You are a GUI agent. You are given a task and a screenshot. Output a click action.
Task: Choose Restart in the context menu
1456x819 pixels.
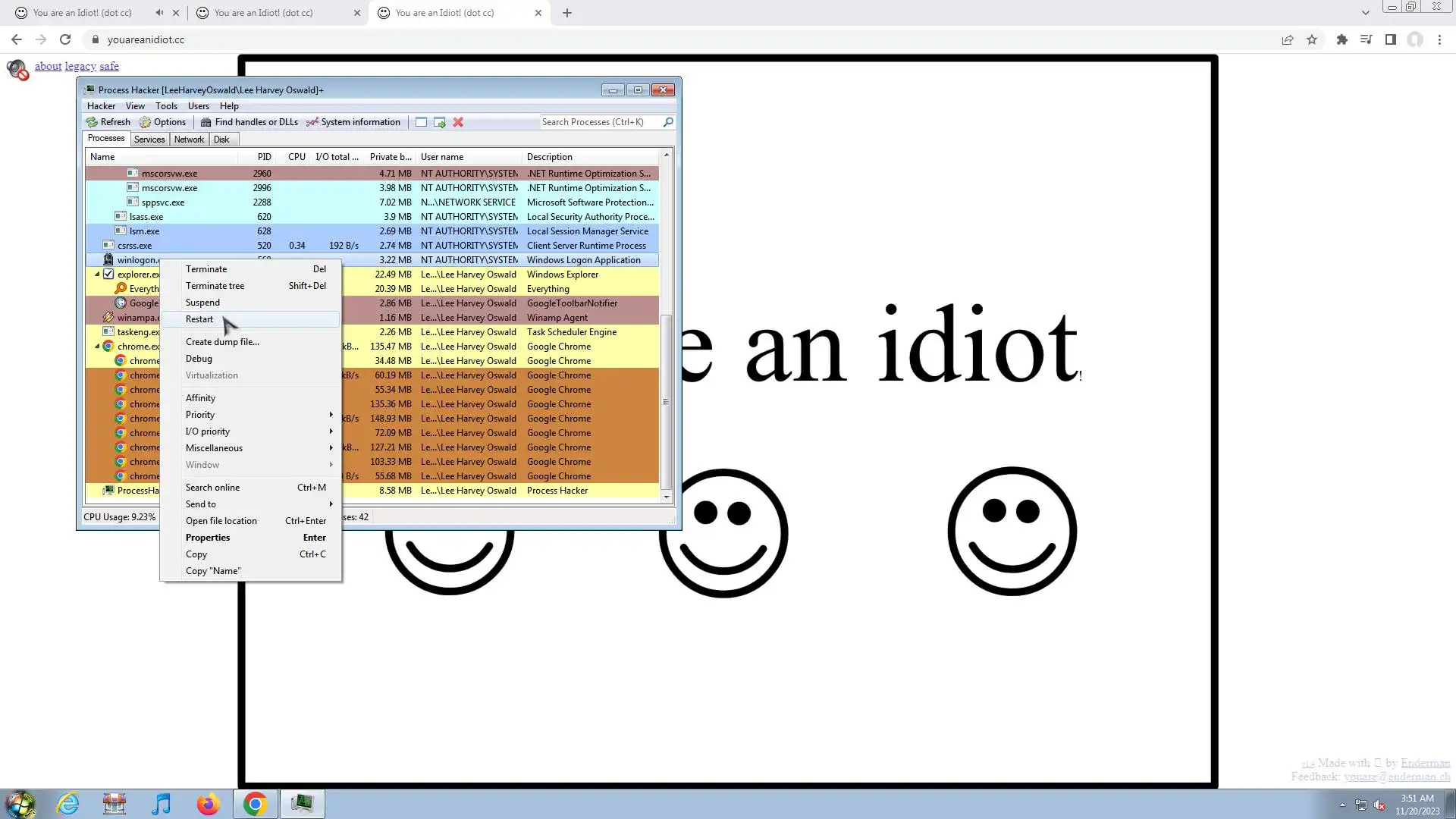(200, 319)
